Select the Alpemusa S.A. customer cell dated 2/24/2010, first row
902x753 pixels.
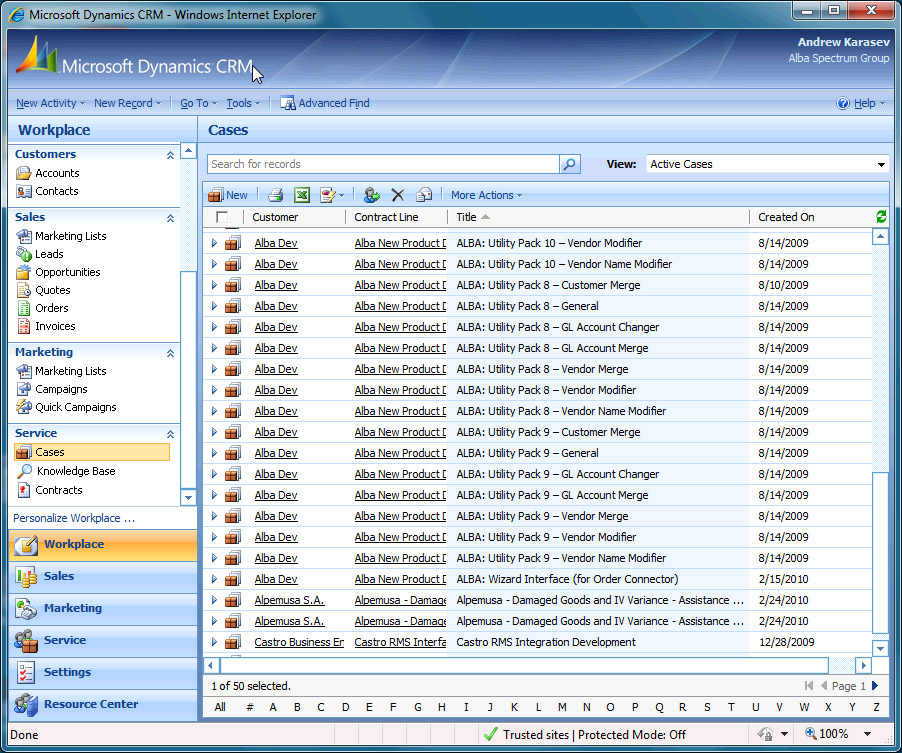pos(289,600)
